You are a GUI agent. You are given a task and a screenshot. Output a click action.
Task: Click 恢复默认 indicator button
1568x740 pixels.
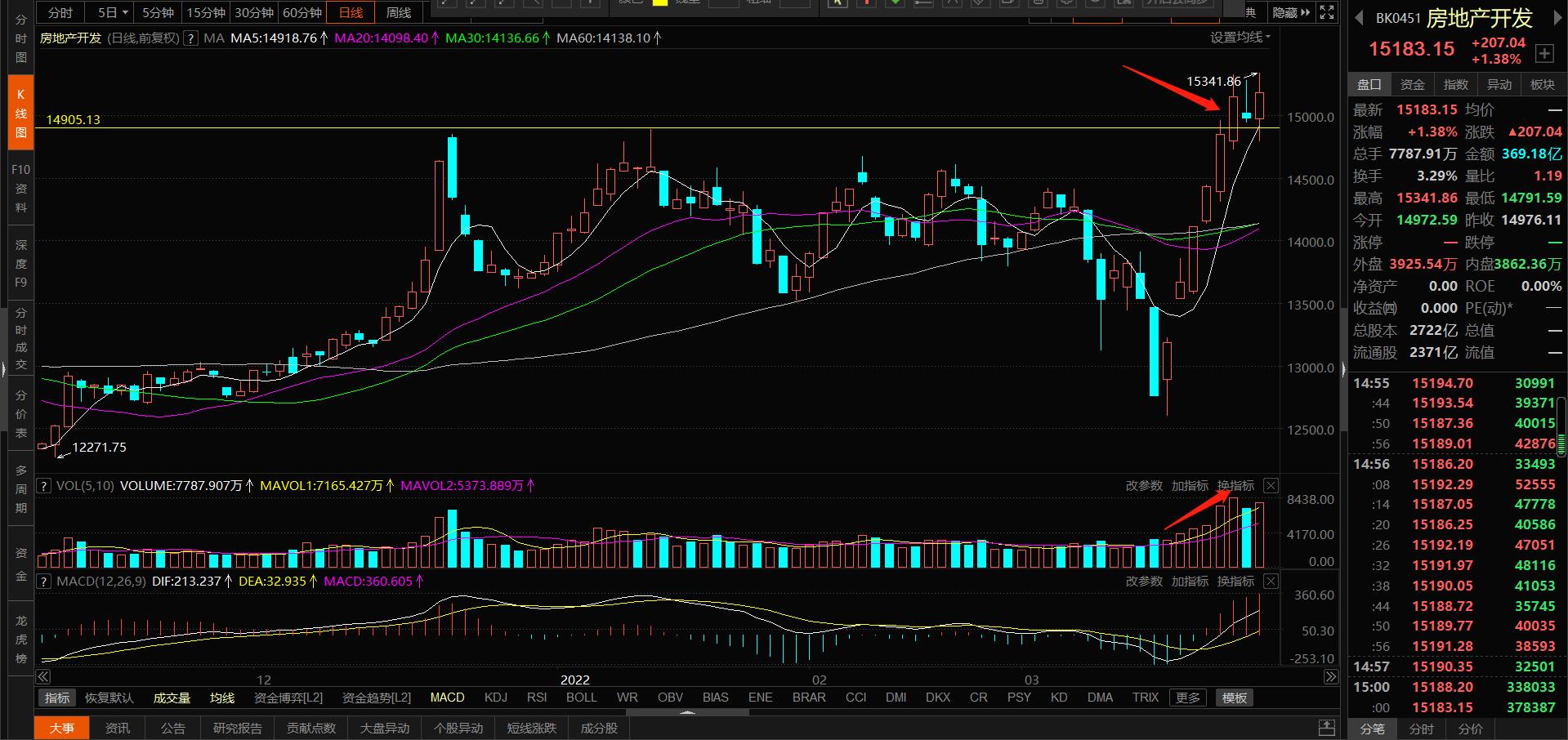(x=109, y=698)
